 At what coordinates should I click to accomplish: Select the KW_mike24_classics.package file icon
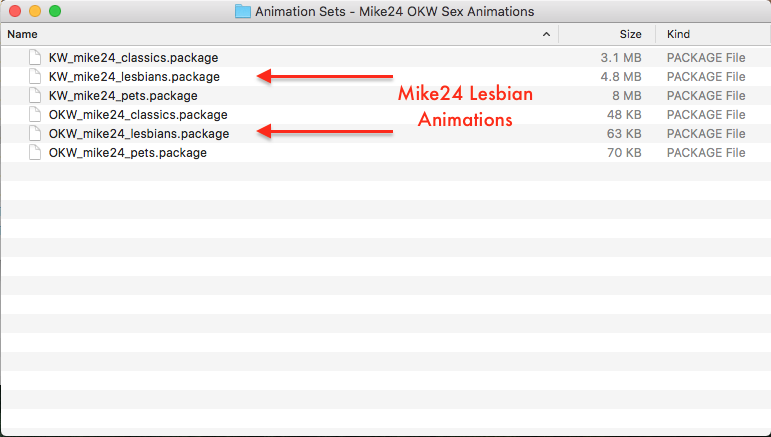tap(35, 58)
